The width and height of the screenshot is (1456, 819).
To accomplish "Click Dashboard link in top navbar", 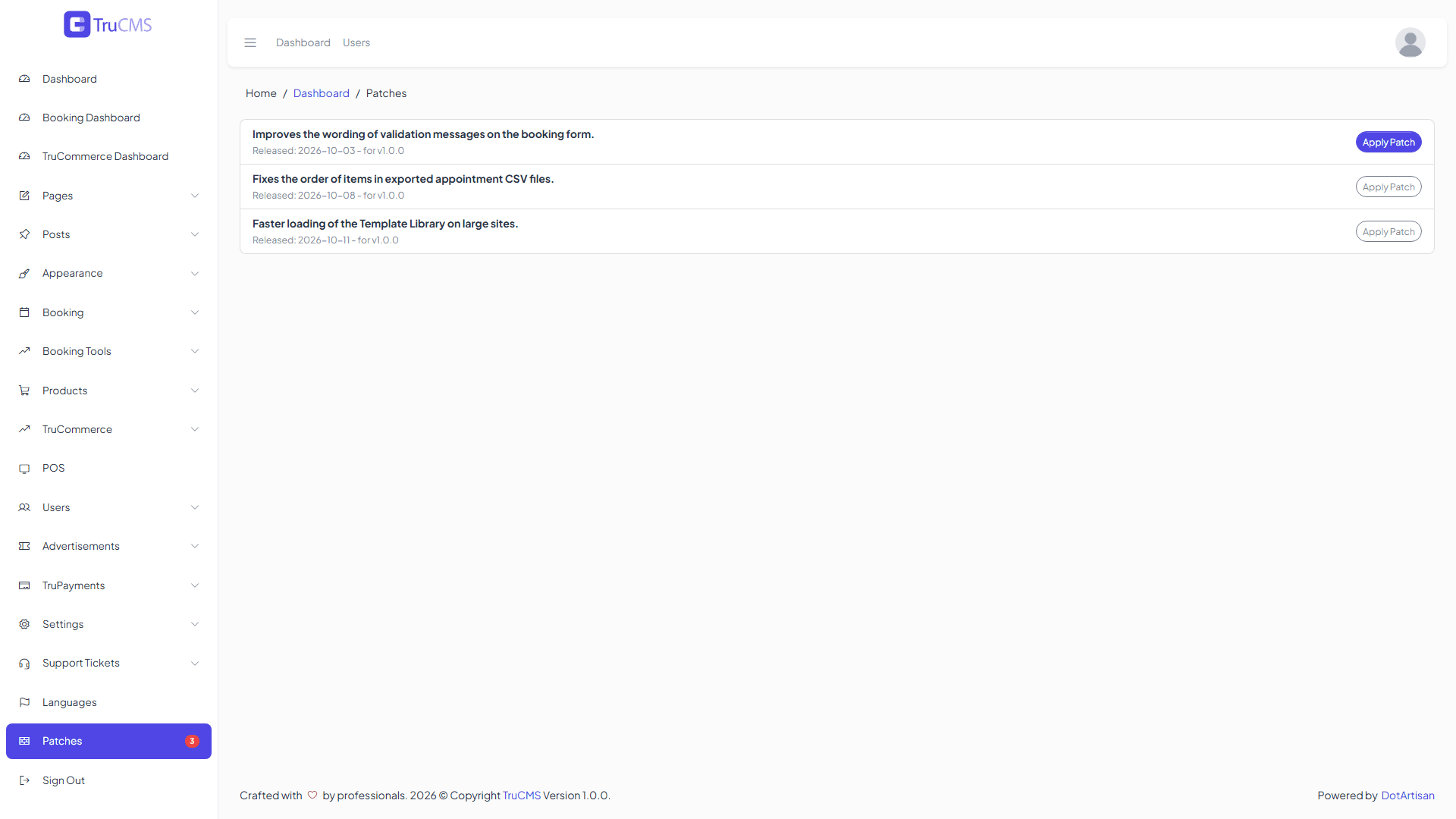I will [303, 42].
